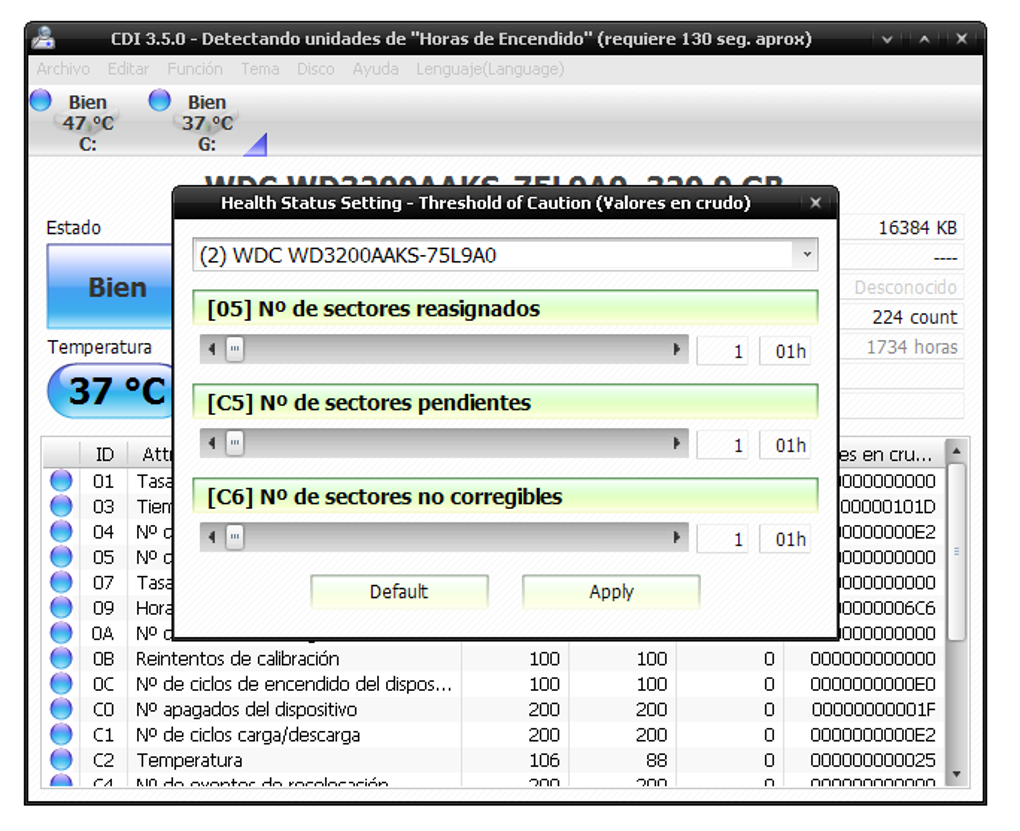Click left arrow of reassigned sectors slider
1020x831 pixels.
point(211,349)
